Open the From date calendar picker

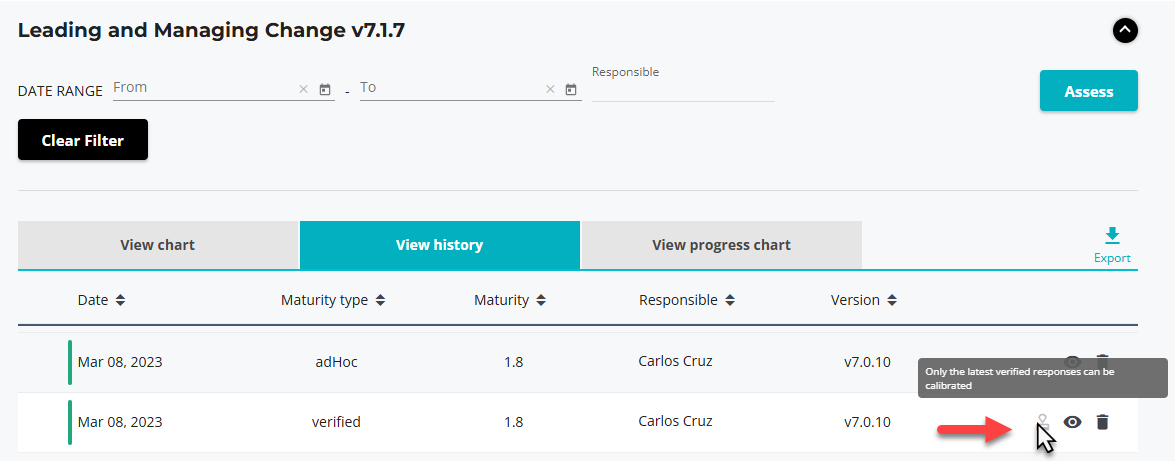325,90
